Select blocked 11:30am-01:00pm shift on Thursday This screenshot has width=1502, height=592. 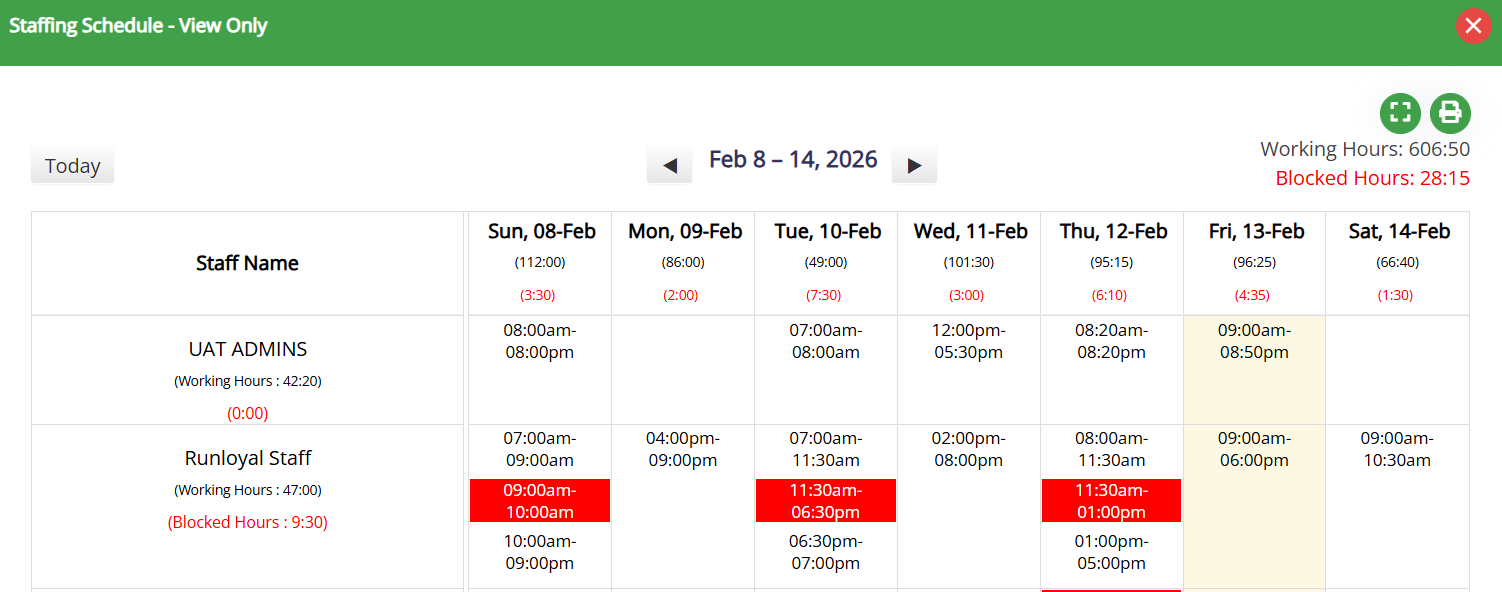(x=1111, y=501)
